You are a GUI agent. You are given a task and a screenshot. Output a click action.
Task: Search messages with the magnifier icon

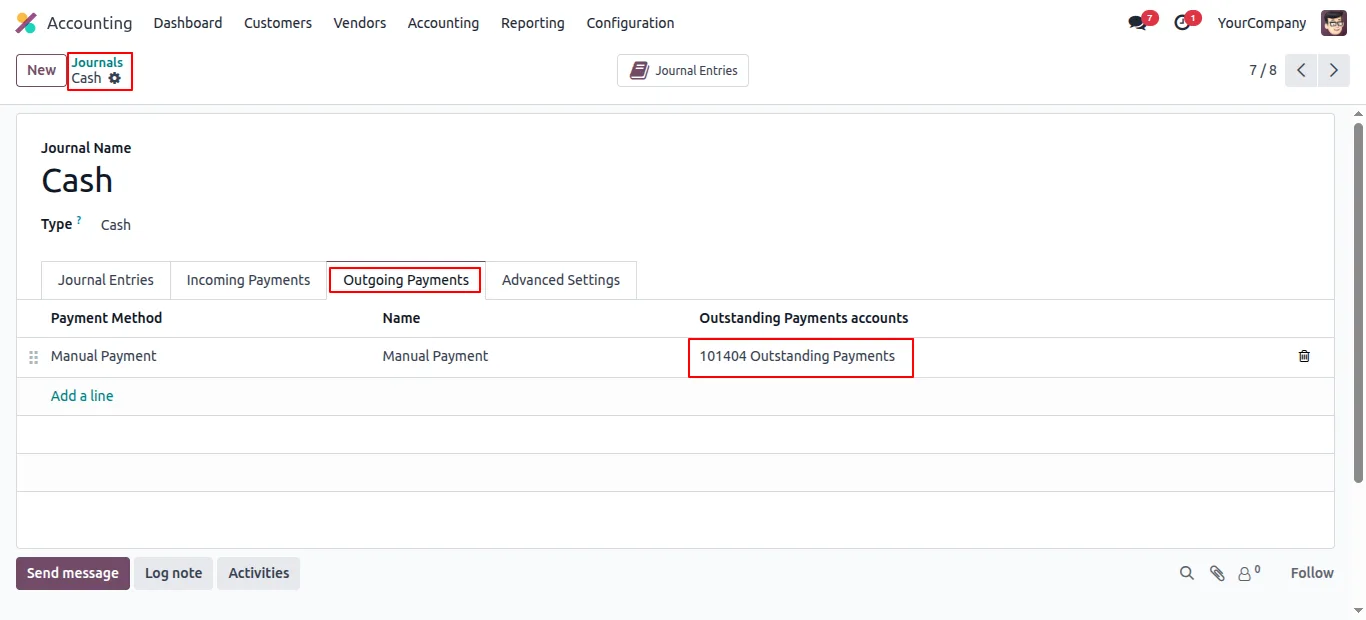(x=1187, y=573)
